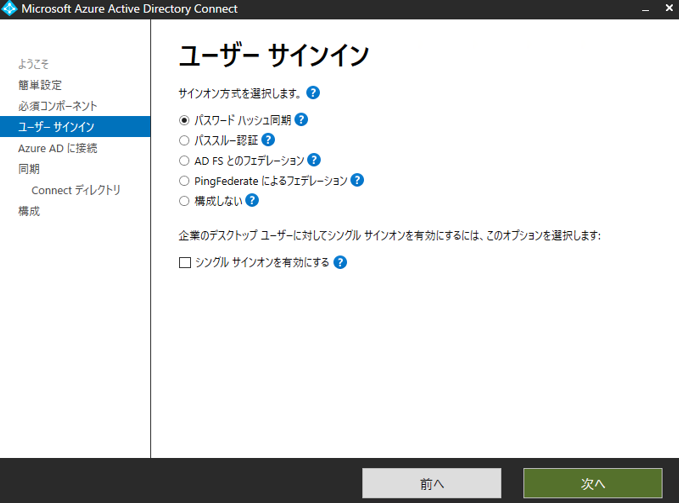Select パスワード ハッシュ同期 radio button

(184, 120)
